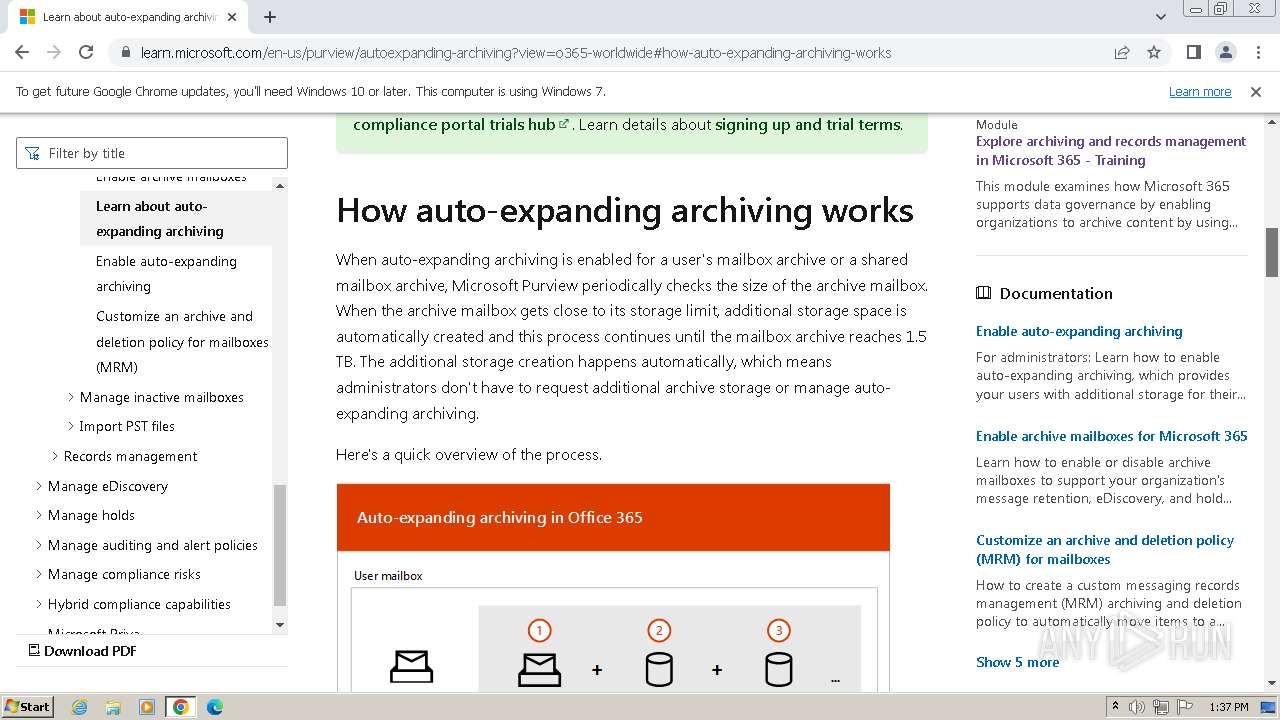The height and width of the screenshot is (720, 1280).
Task: Click the address bar URL
Action: point(516,53)
